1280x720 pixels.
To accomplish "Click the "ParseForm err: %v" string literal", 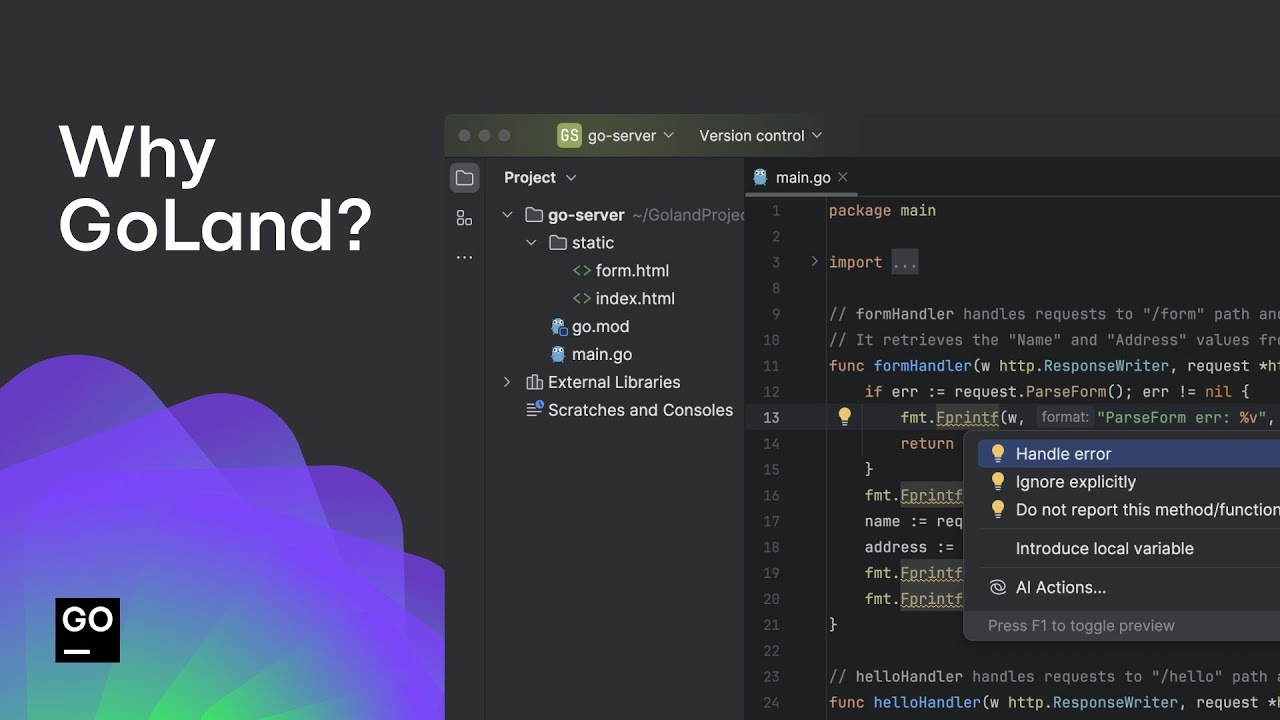I will click(x=1183, y=418).
